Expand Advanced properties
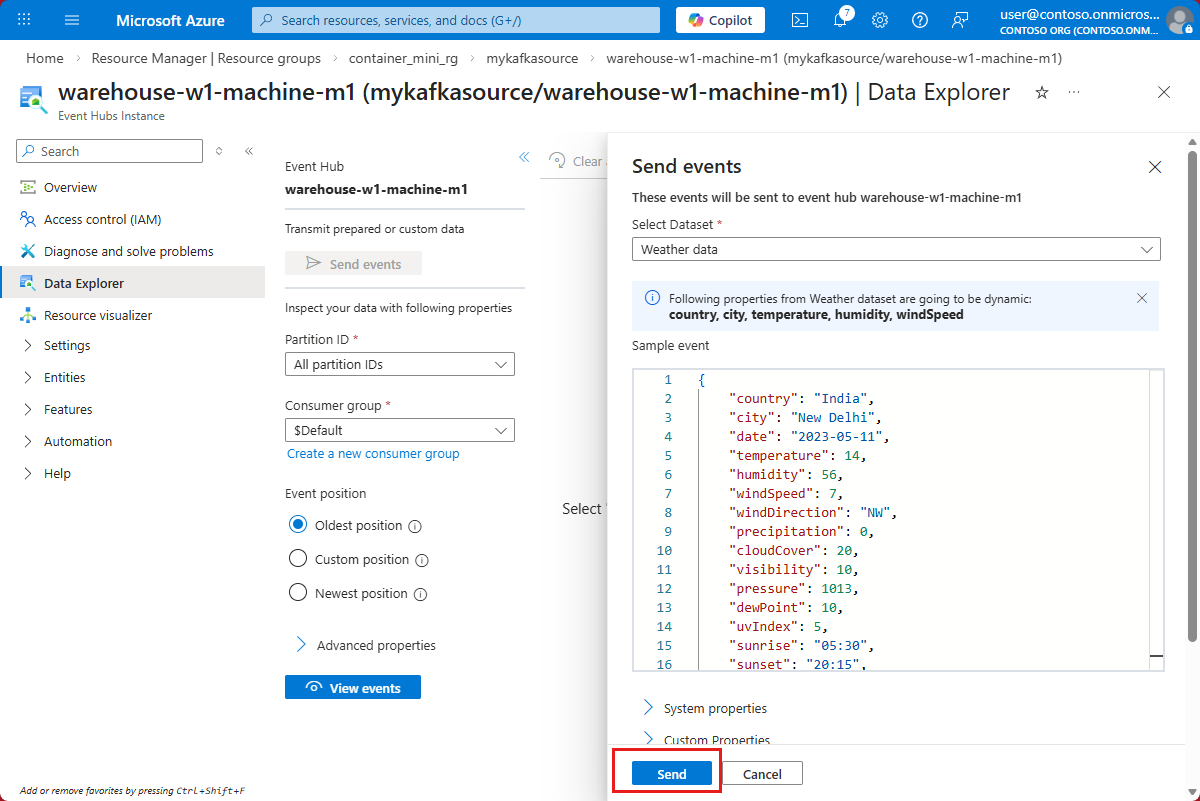 pyautogui.click(x=366, y=645)
